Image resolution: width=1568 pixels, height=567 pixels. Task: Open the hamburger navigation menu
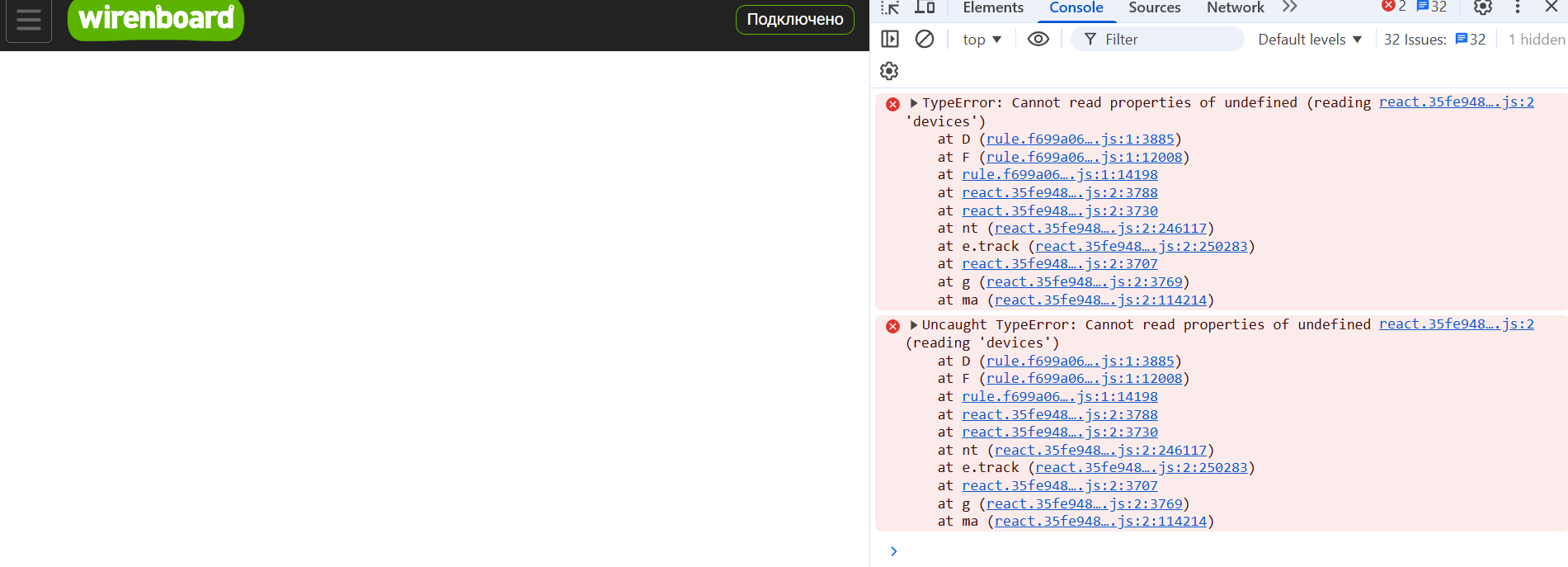tap(29, 20)
